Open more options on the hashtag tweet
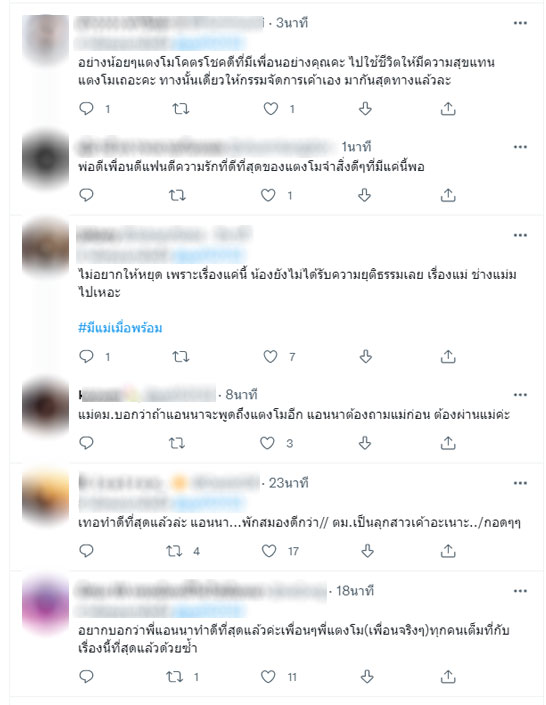Viewport: 546px width, 705px height. click(520, 235)
